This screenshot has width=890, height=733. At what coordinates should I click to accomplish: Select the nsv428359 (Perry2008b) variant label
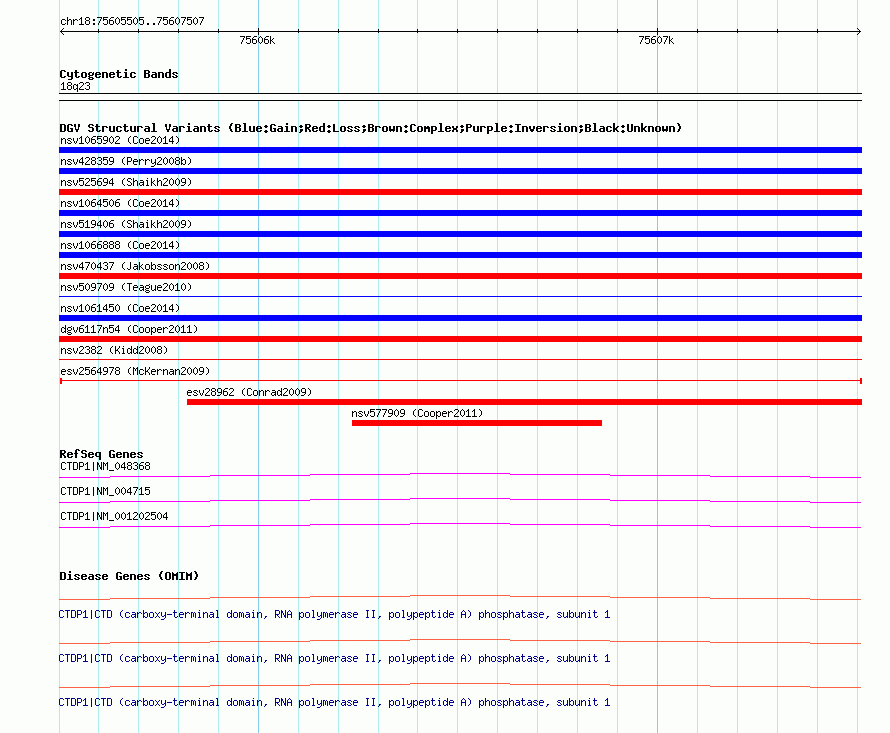[x=126, y=161]
